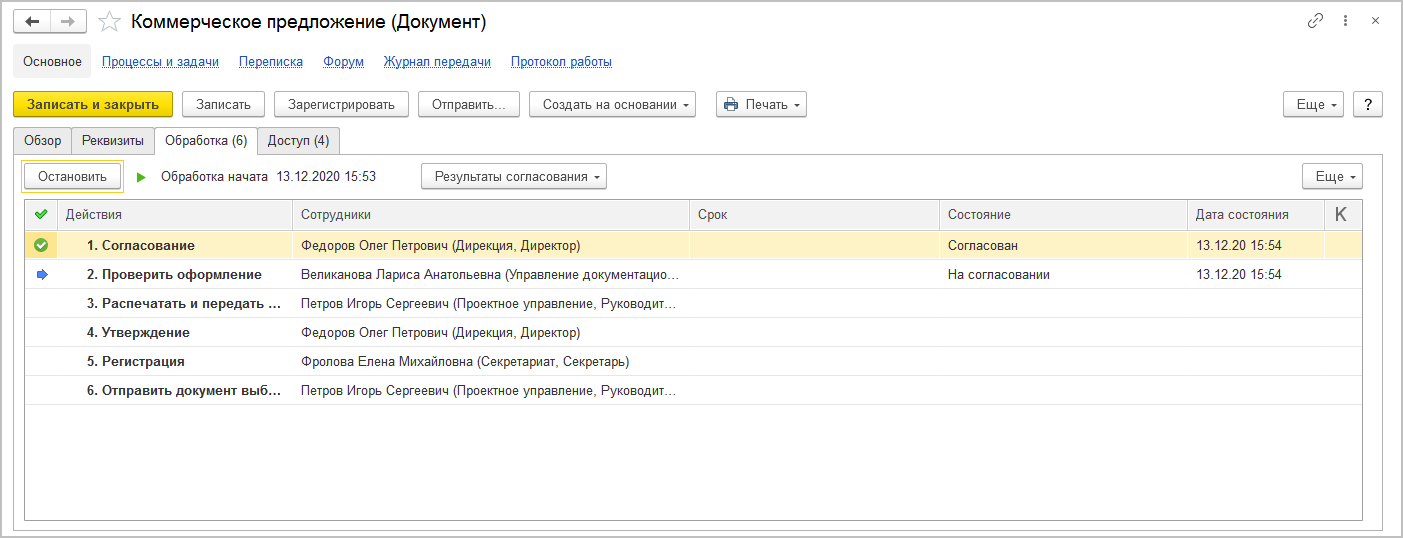
Task: Click the green check status icon on Согласование row
Action: coord(40,245)
